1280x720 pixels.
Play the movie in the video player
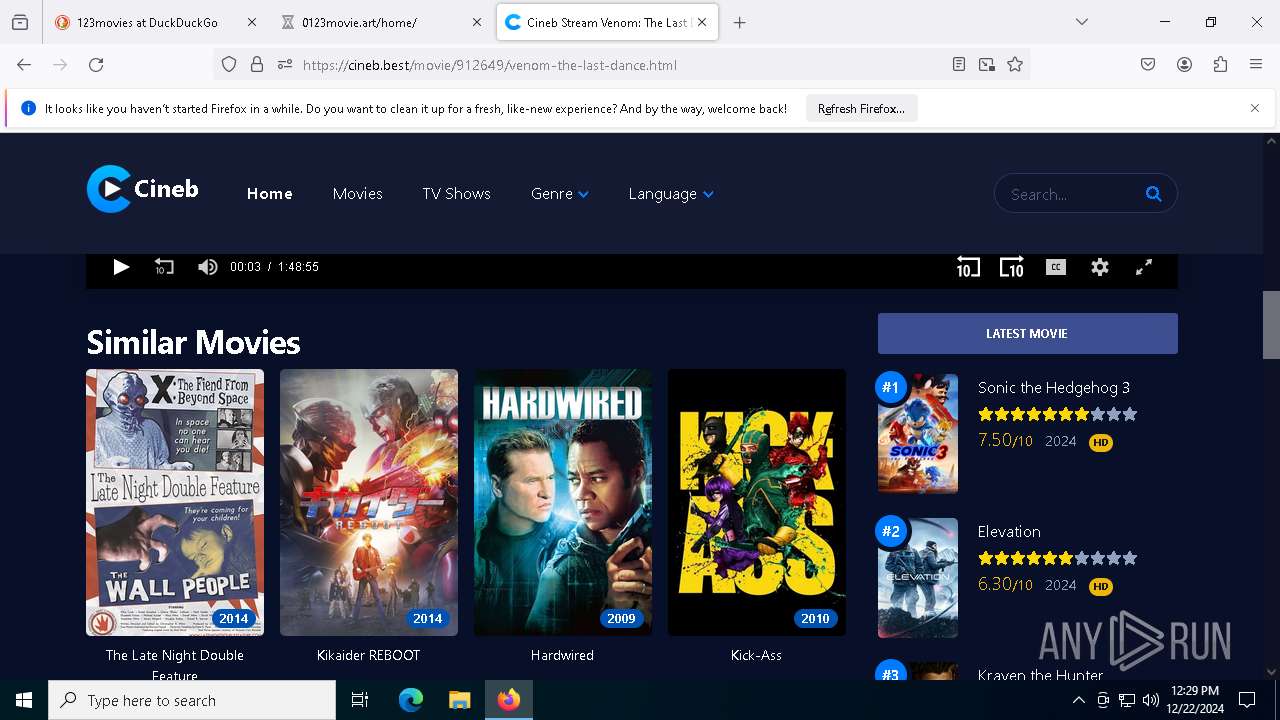(121, 267)
